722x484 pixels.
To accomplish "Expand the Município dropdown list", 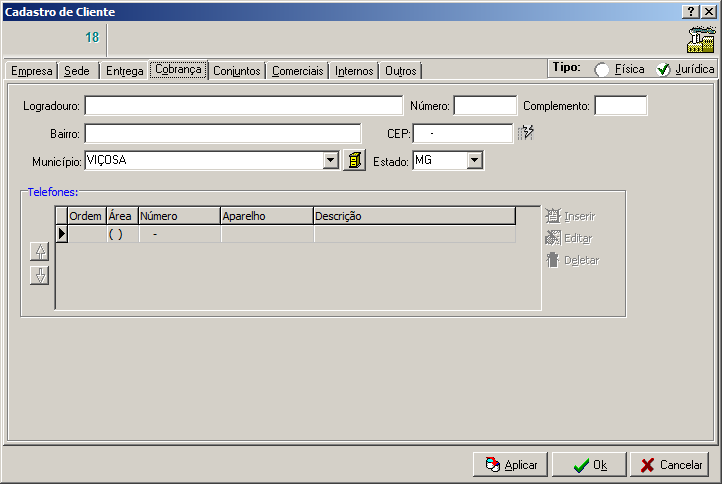I will 331,160.
